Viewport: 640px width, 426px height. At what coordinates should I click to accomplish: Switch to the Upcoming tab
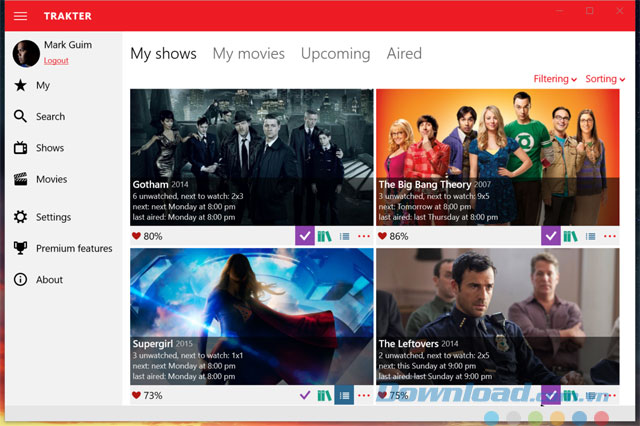pos(336,54)
